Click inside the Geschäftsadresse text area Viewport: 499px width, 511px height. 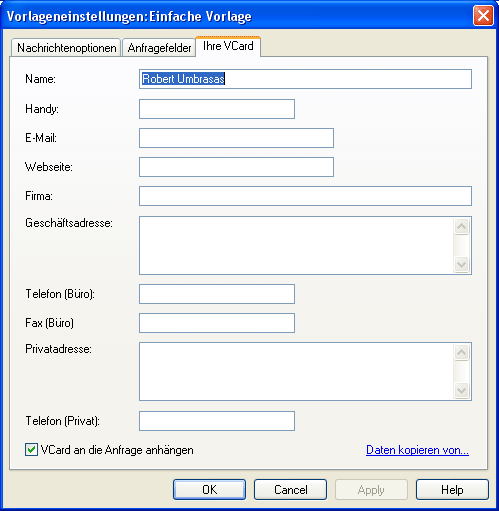[296, 245]
